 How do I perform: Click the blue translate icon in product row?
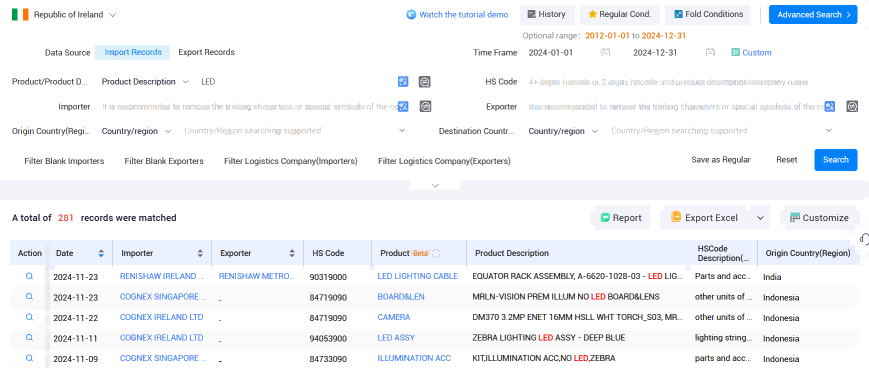(403, 81)
